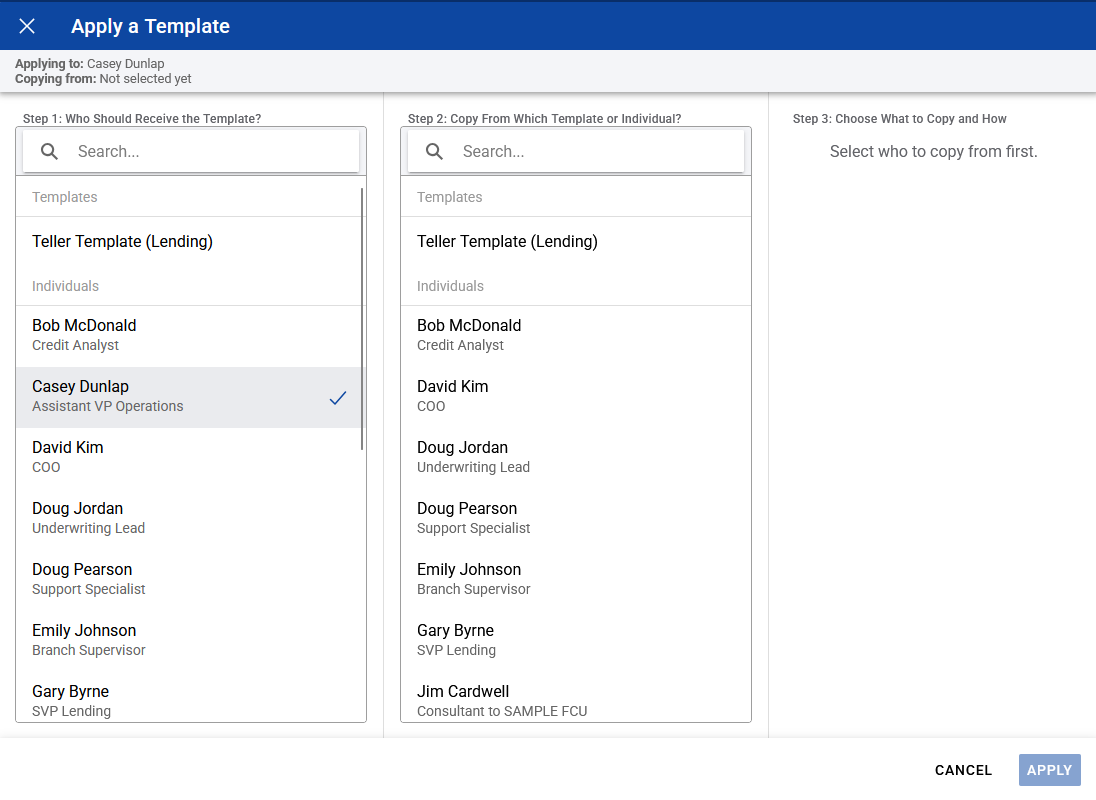This screenshot has width=1096, height=800.
Task: Click the Apply button
Action: [1049, 770]
